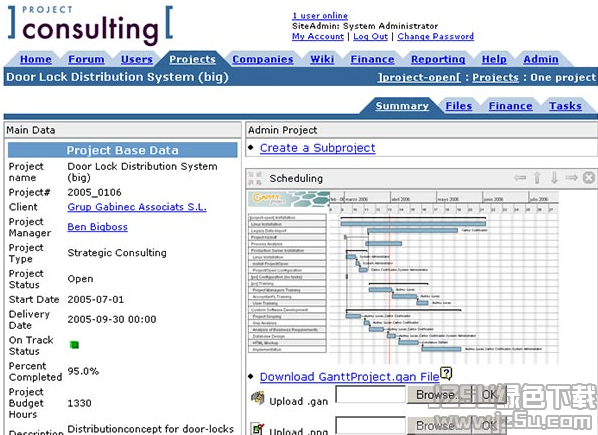Image resolution: width=598 pixels, height=435 pixels.
Task: Click the Strategic Consulting project type value
Action: click(117, 253)
